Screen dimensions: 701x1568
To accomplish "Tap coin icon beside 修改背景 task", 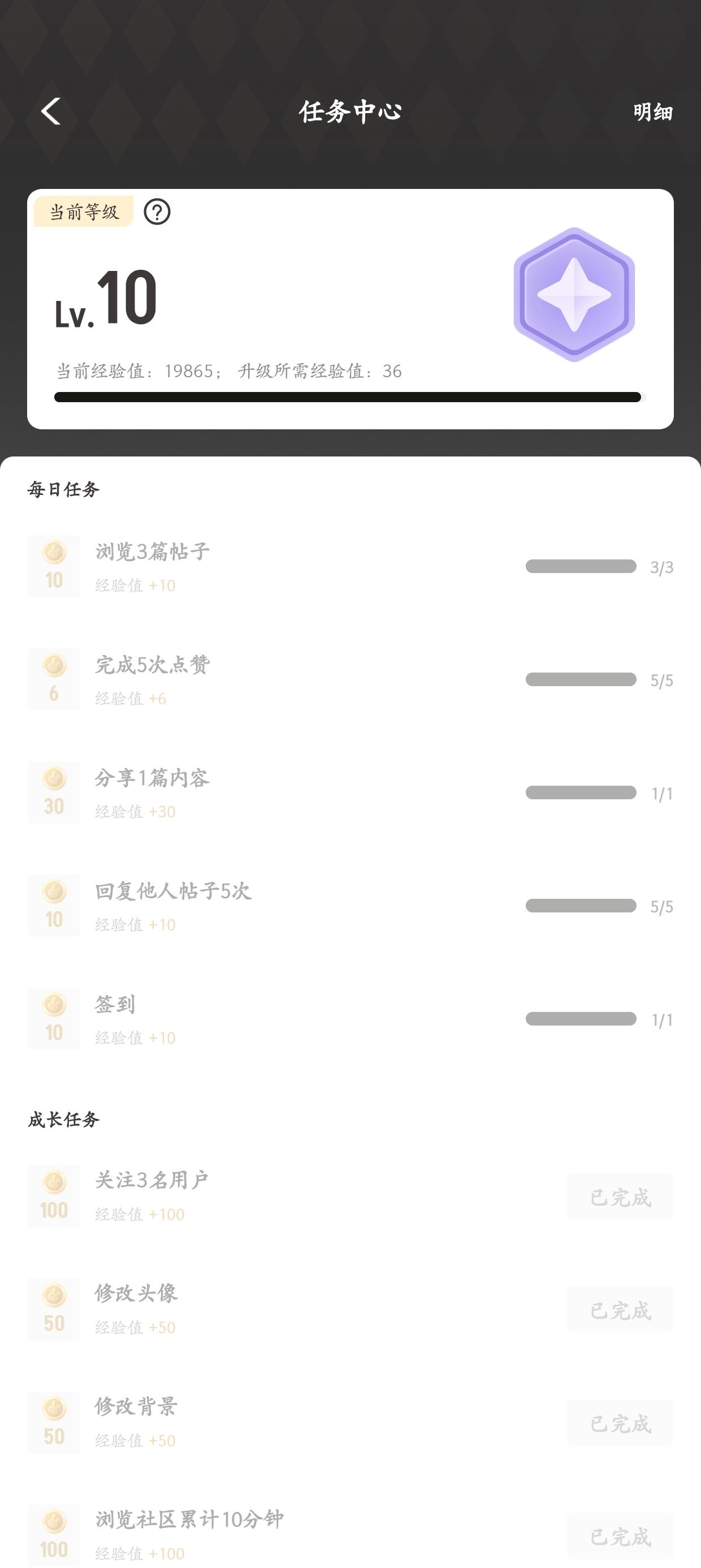I will click(54, 1423).
